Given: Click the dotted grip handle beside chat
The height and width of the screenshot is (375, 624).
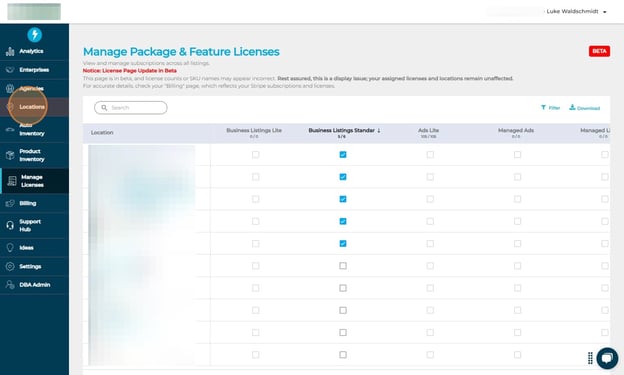Looking at the screenshot, I should [590, 358].
